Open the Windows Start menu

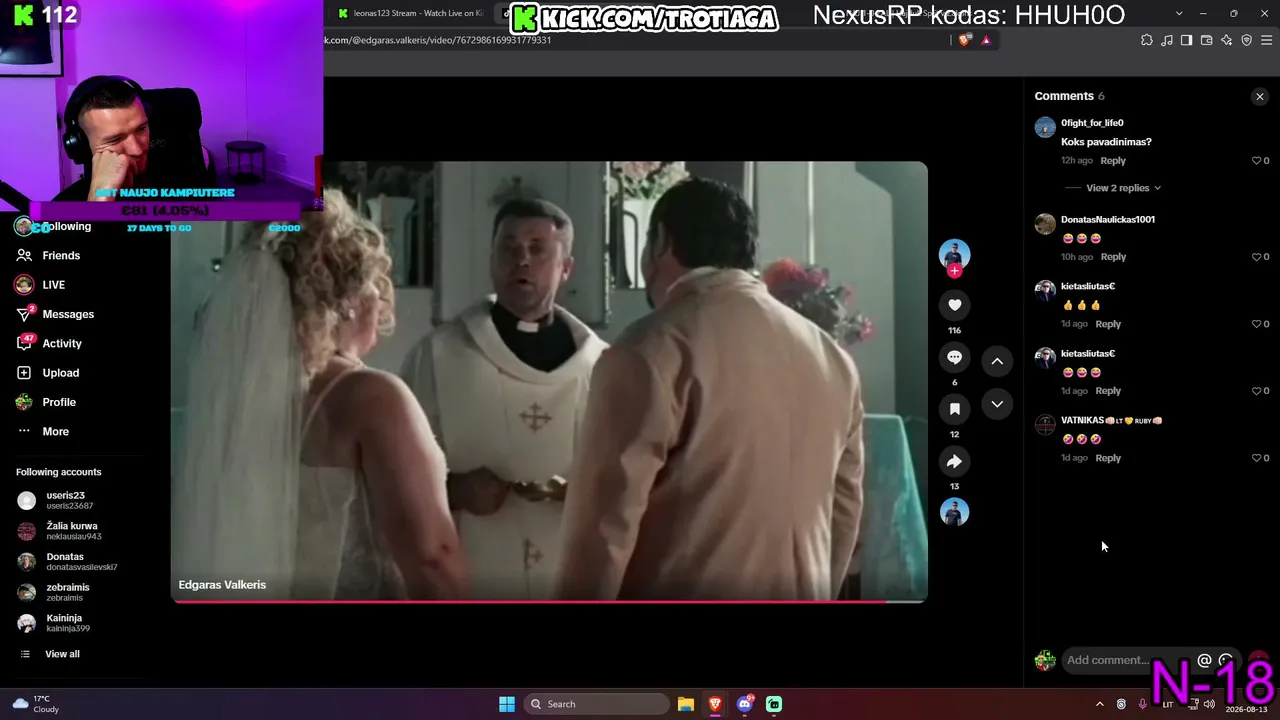tap(507, 704)
